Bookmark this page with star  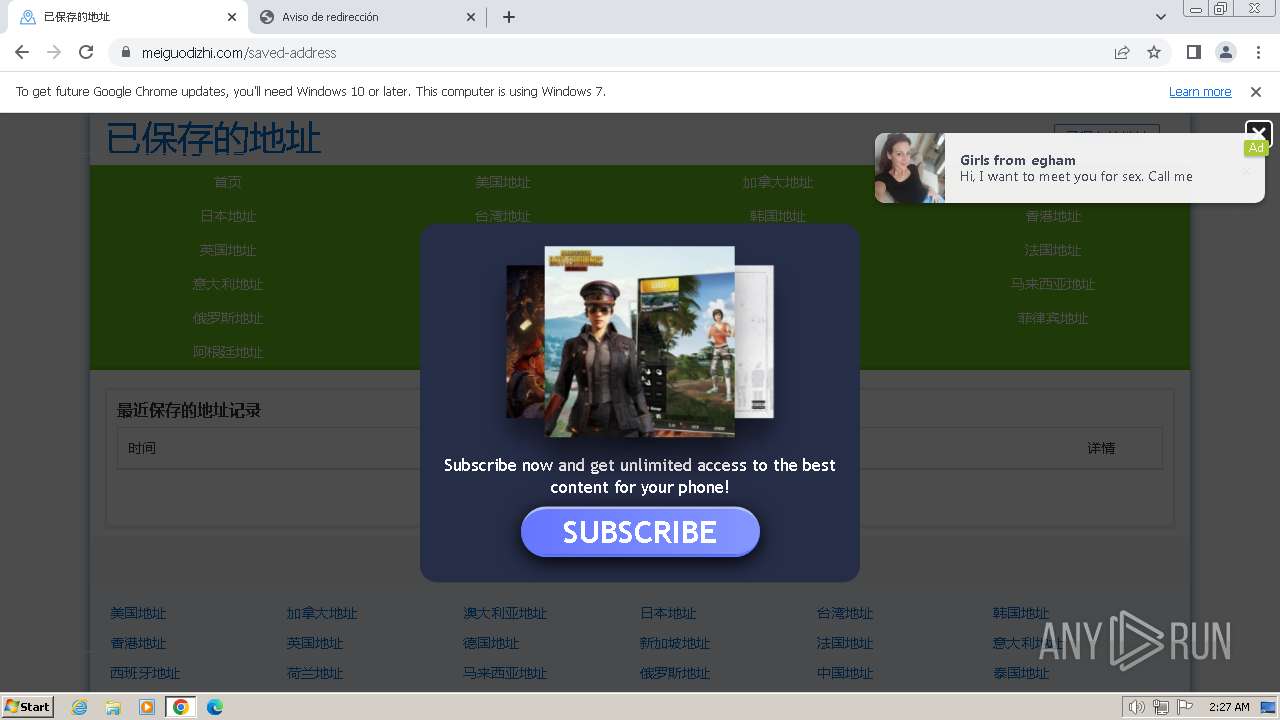click(x=1154, y=52)
